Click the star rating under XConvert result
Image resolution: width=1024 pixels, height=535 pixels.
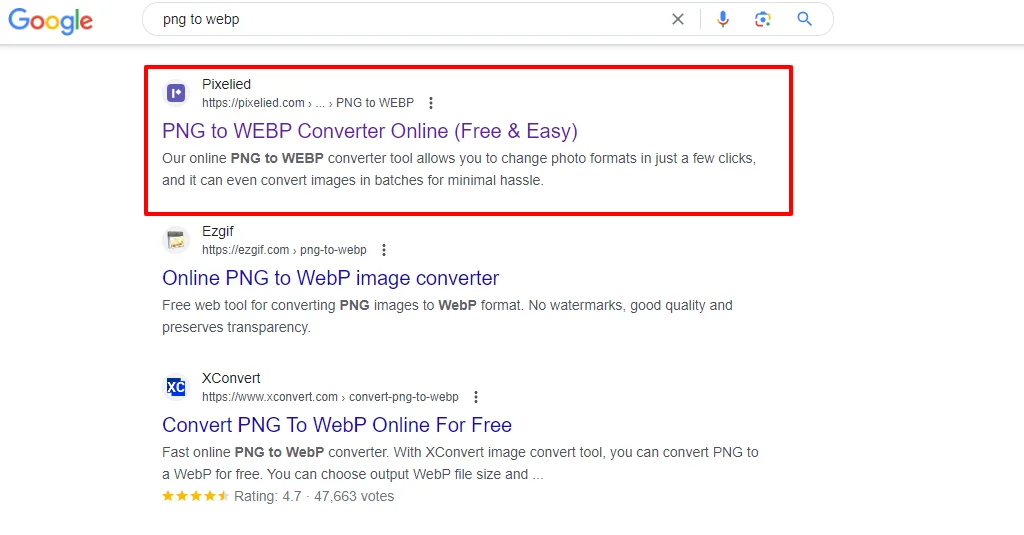click(x=195, y=496)
